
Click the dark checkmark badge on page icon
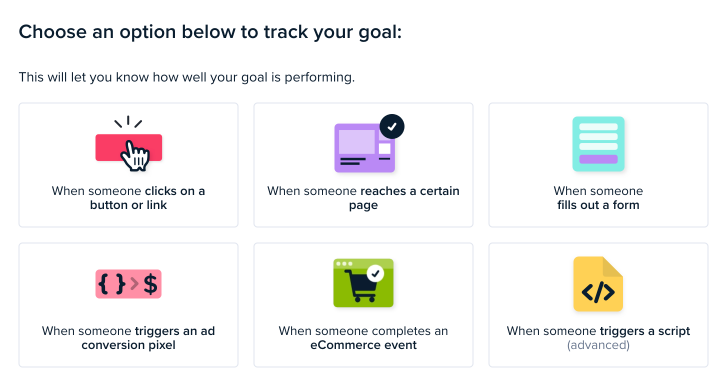tap(392, 126)
